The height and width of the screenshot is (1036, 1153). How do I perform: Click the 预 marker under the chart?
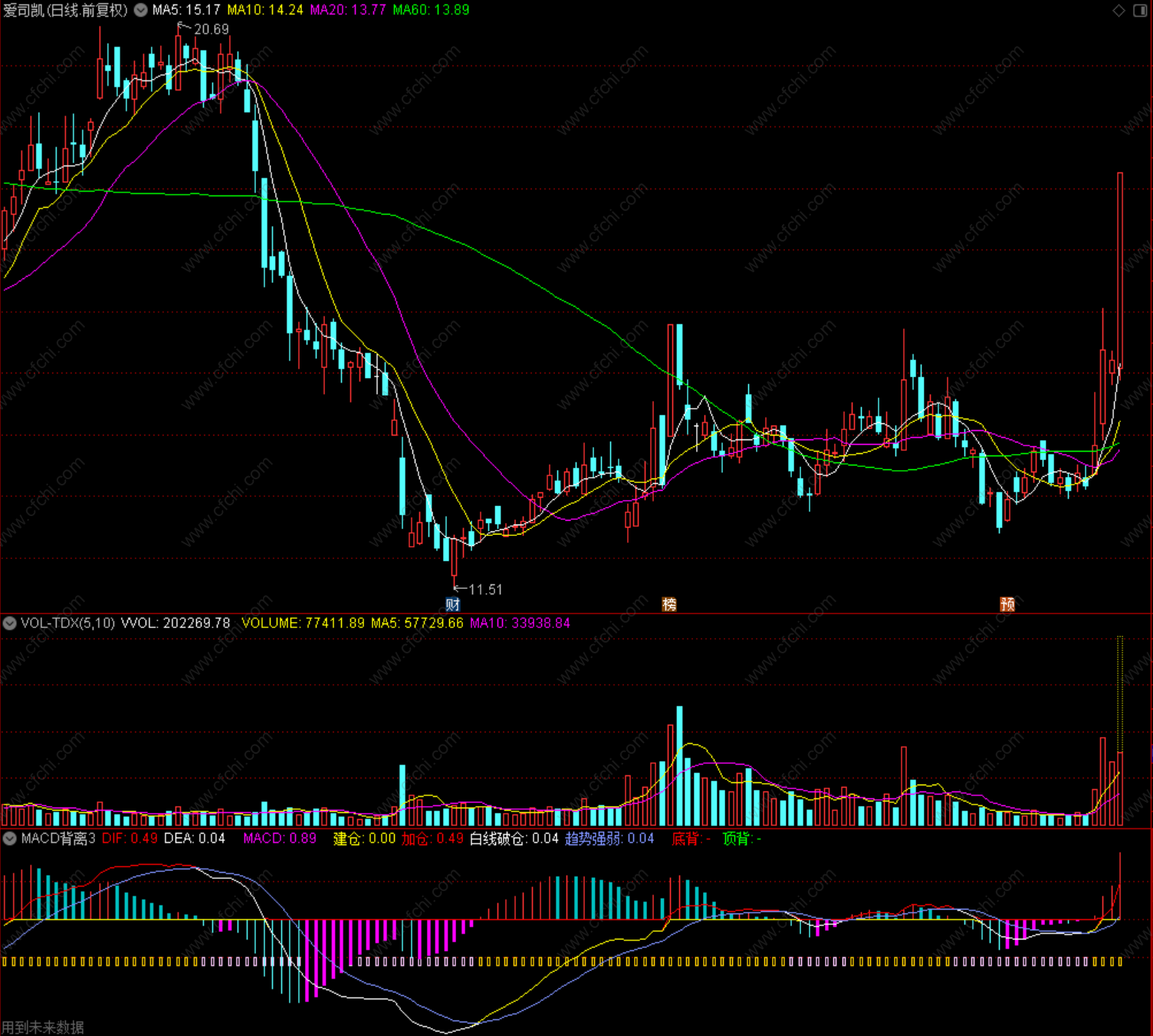1007,604
